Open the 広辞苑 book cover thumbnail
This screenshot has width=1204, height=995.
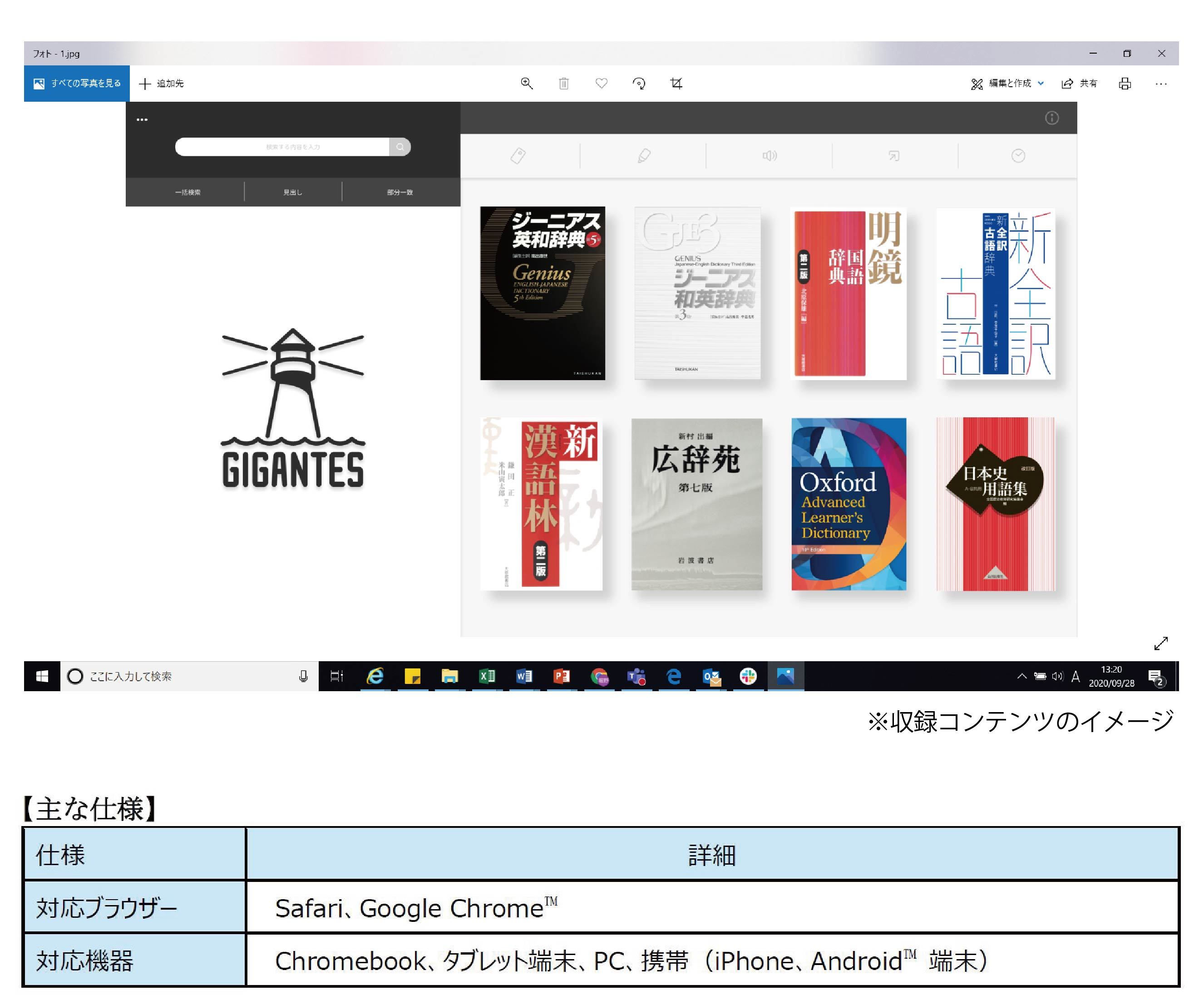pyautogui.click(x=696, y=504)
